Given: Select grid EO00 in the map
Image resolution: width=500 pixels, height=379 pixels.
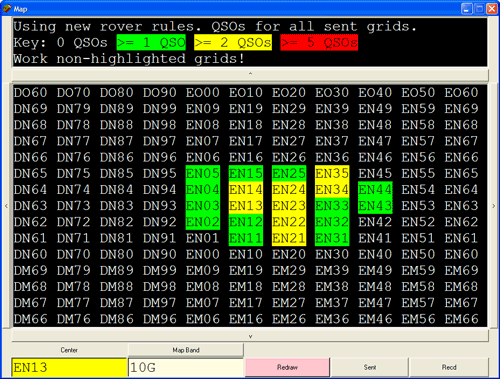Looking at the screenshot, I should (x=203, y=92).
